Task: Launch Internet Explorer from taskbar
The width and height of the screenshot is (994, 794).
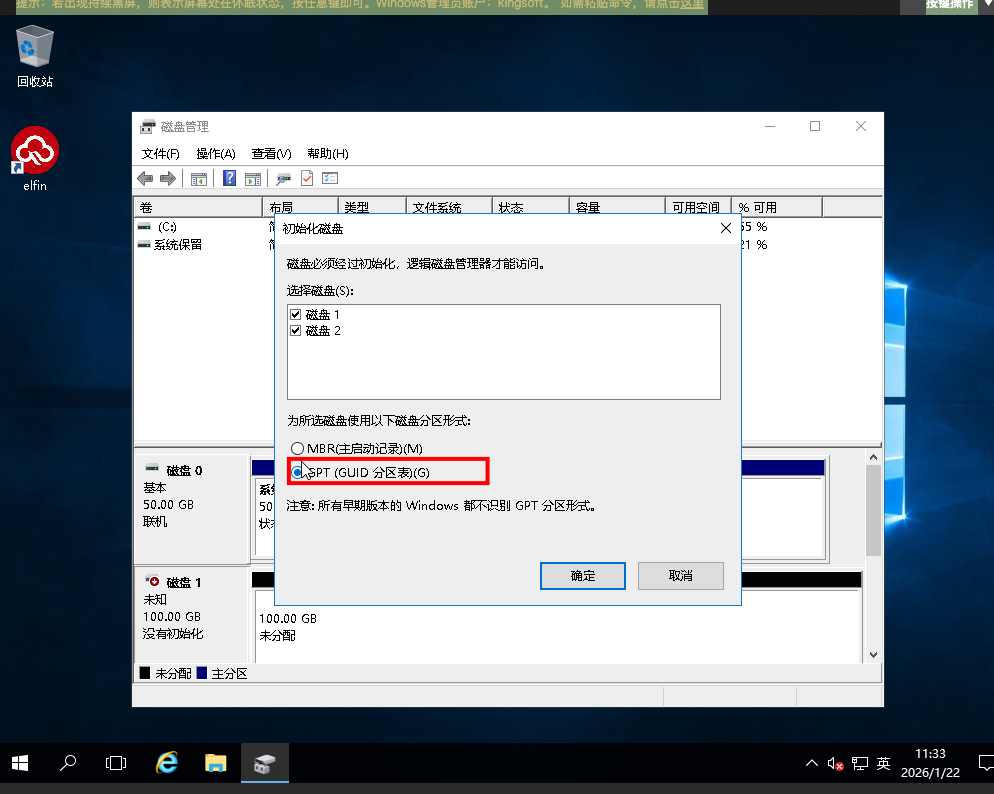Action: (167, 763)
